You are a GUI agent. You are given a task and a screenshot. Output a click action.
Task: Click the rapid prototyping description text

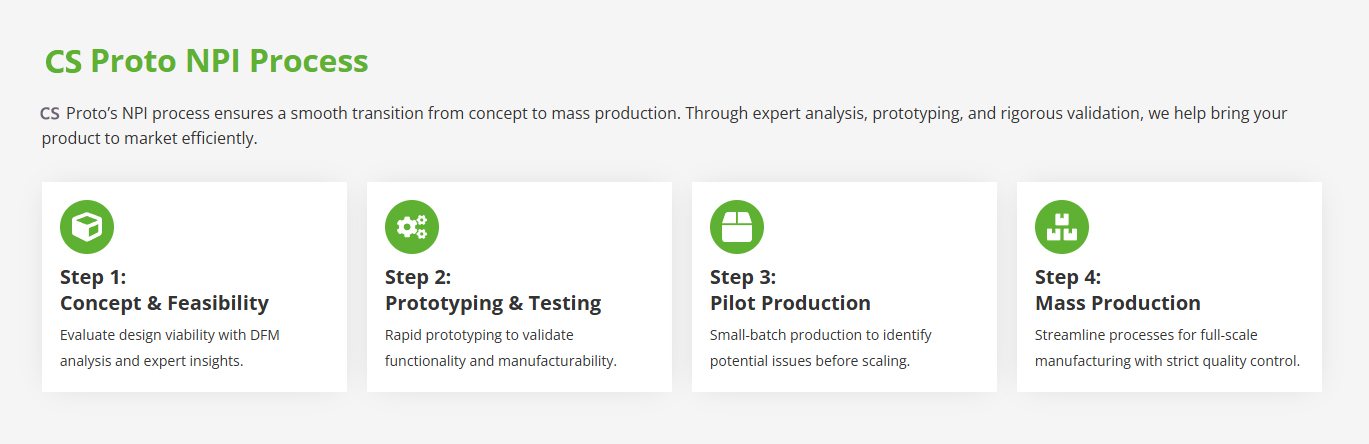tap(500, 347)
